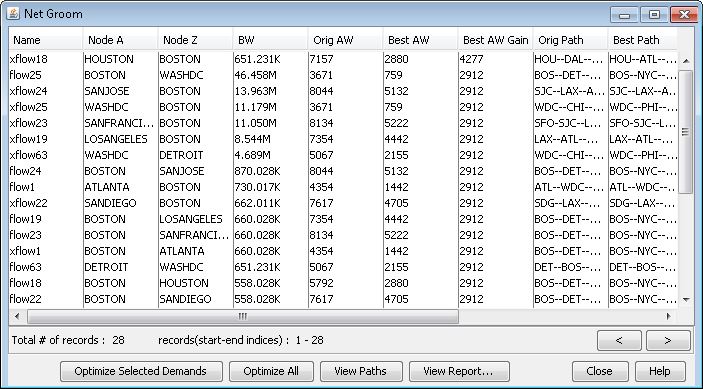Click Best Path SDG--LAX cell
Image resolution: width=703 pixels, height=389 pixels.
(643, 203)
